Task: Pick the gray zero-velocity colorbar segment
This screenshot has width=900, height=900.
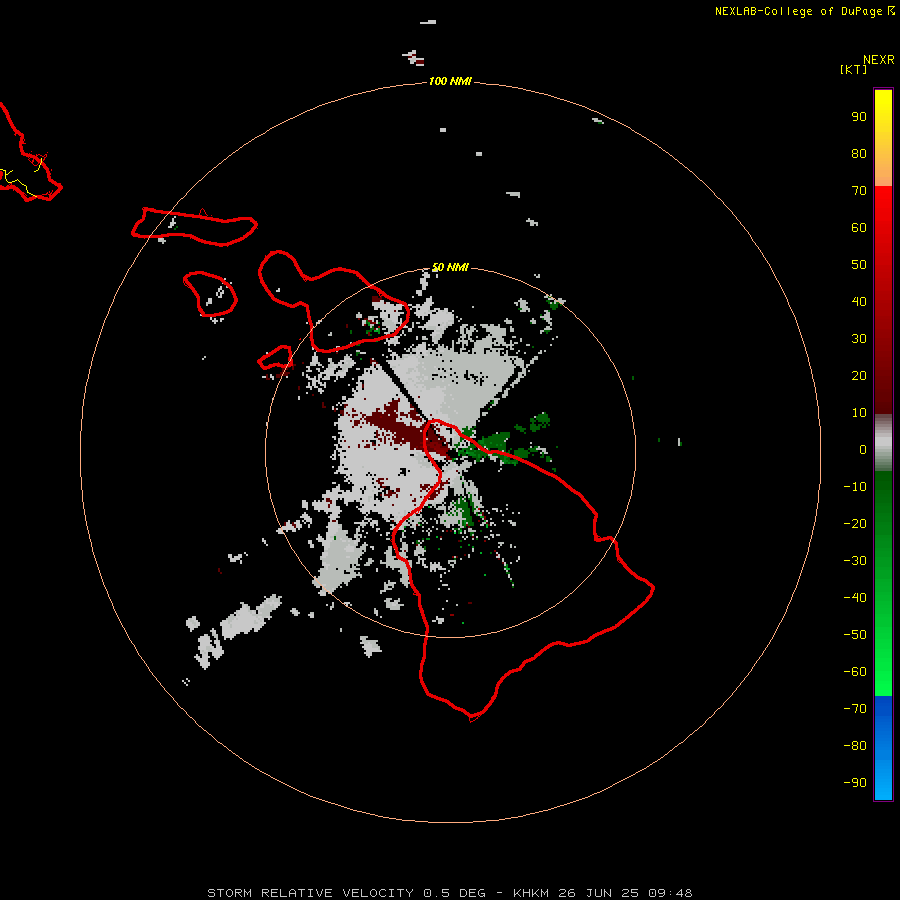Action: tap(883, 443)
